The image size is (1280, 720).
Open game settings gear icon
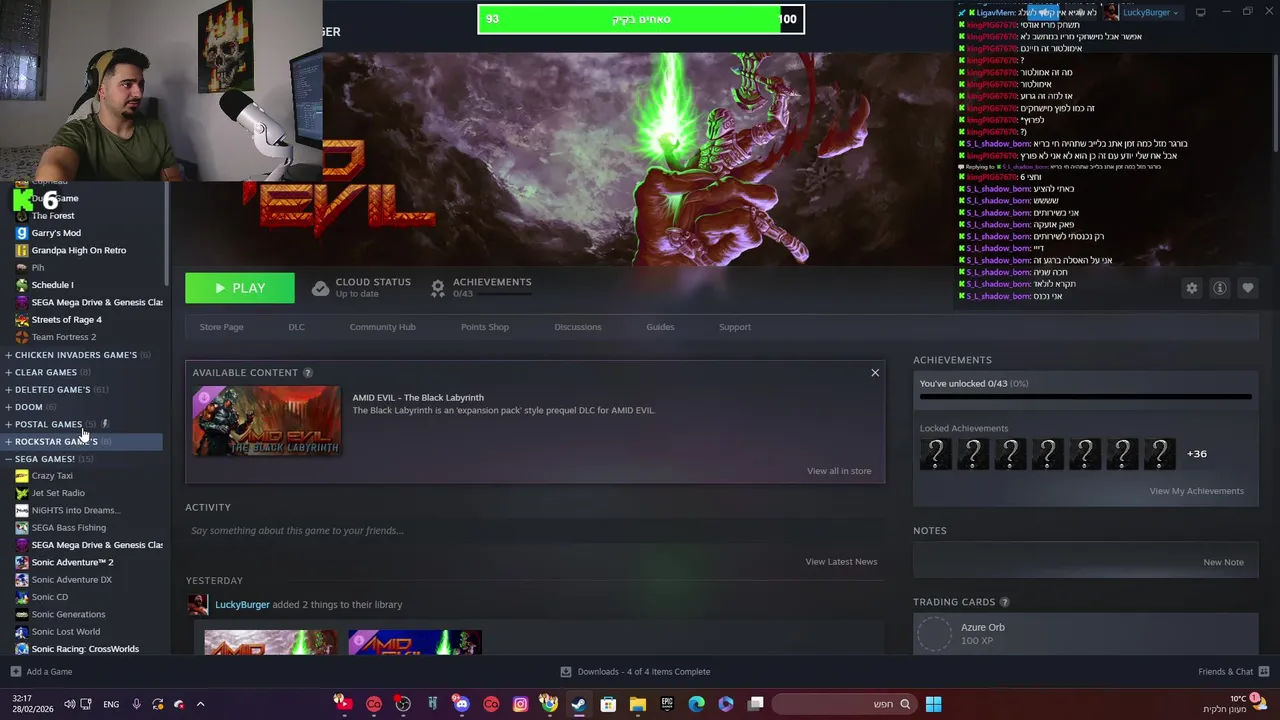click(x=1191, y=288)
